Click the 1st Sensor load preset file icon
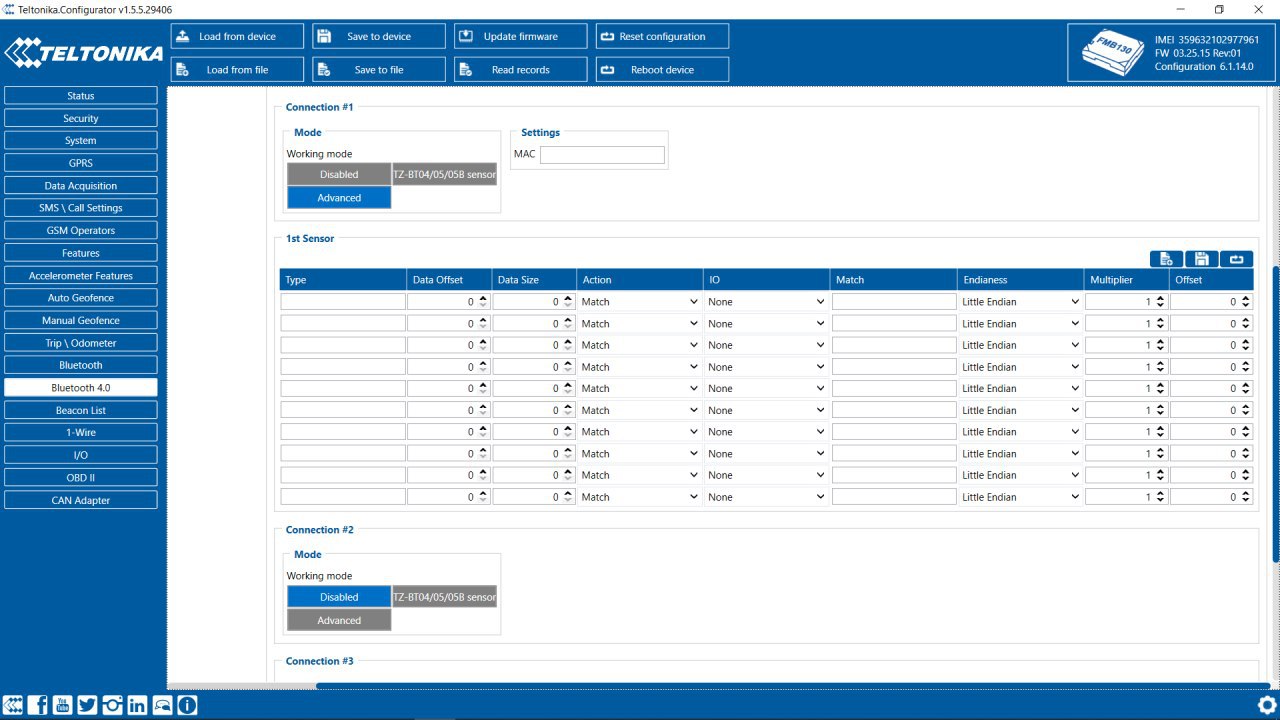 coord(1166,259)
